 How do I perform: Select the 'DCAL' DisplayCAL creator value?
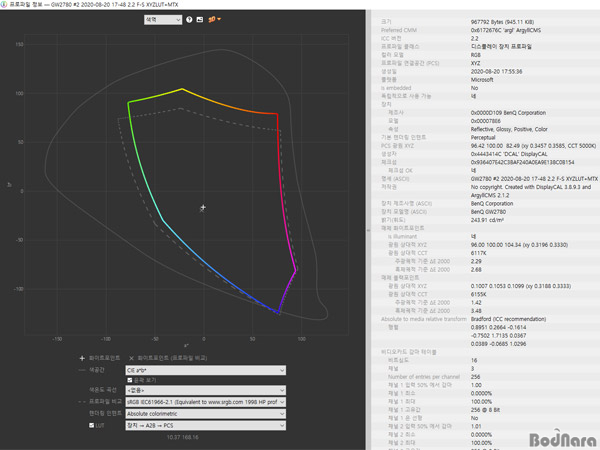509,154
